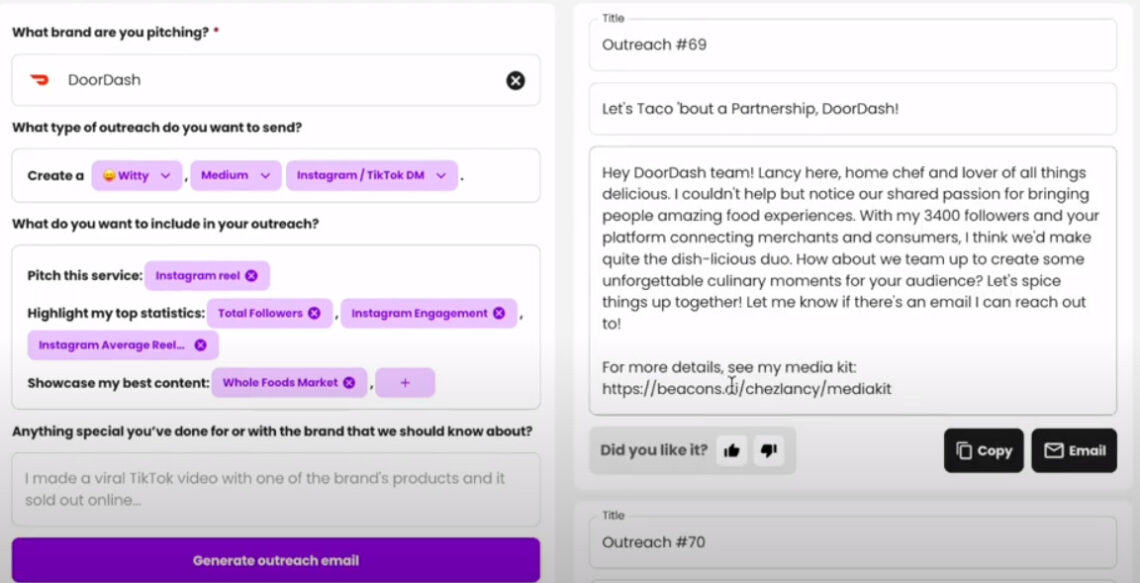Image resolution: width=1140 pixels, height=583 pixels.
Task: Edit the Outreach #69 title field
Action: point(850,43)
